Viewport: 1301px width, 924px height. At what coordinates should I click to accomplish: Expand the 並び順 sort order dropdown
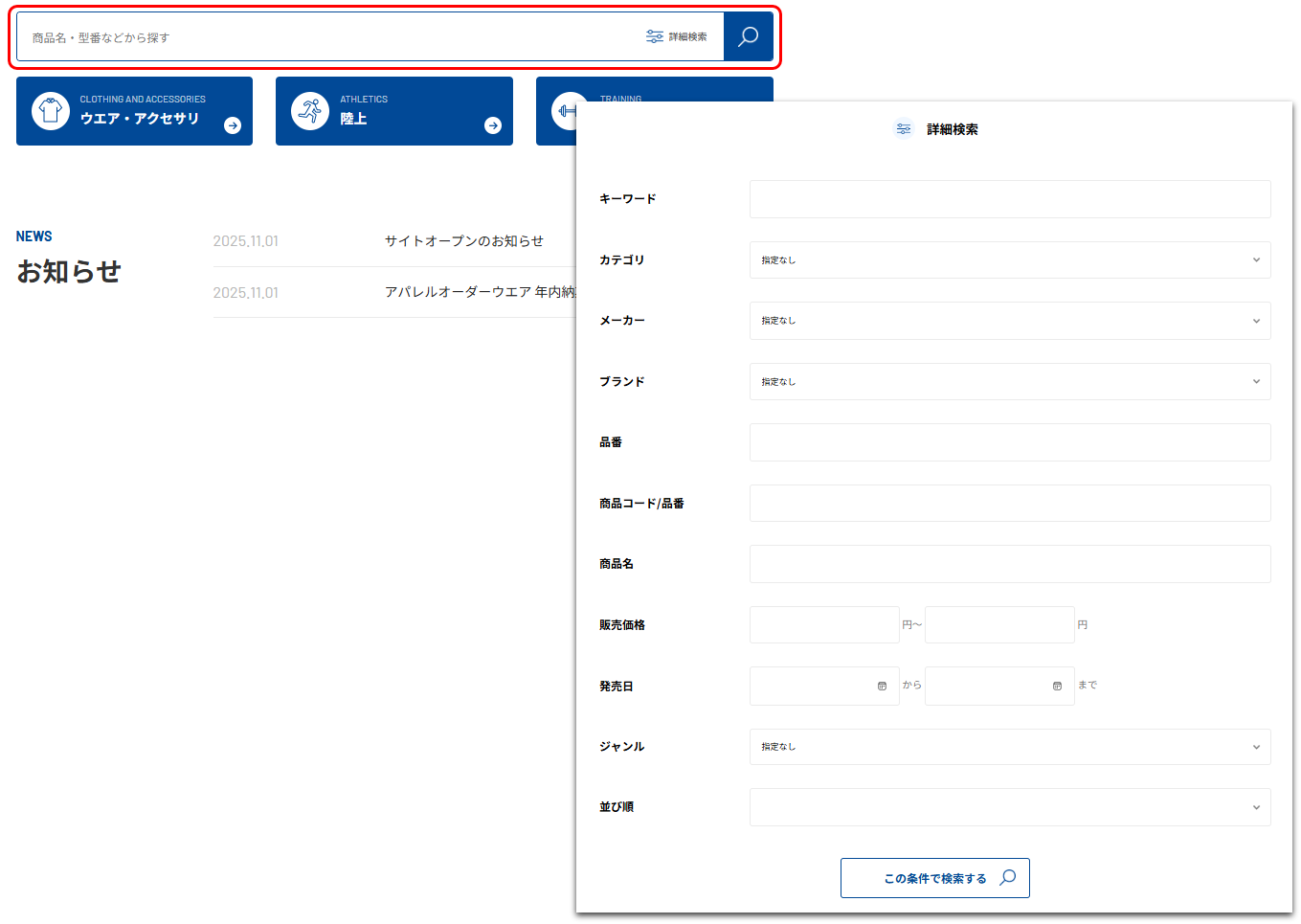pyautogui.click(x=1009, y=807)
